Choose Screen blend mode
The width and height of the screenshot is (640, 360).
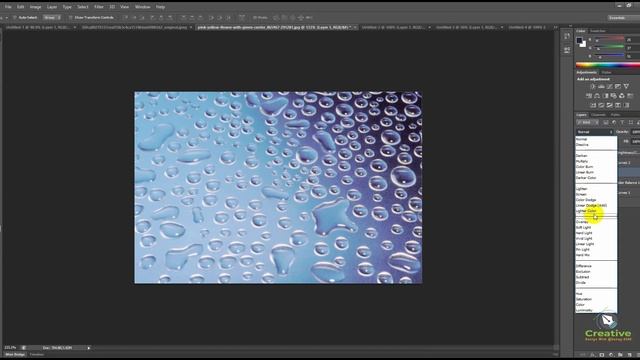point(596,194)
